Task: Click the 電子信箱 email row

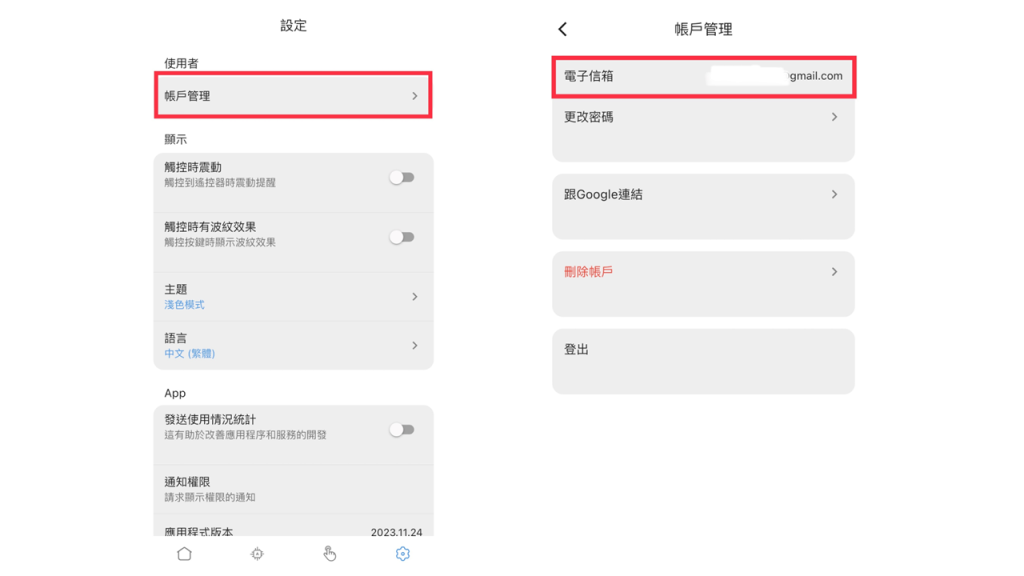Action: pyautogui.click(x=703, y=76)
